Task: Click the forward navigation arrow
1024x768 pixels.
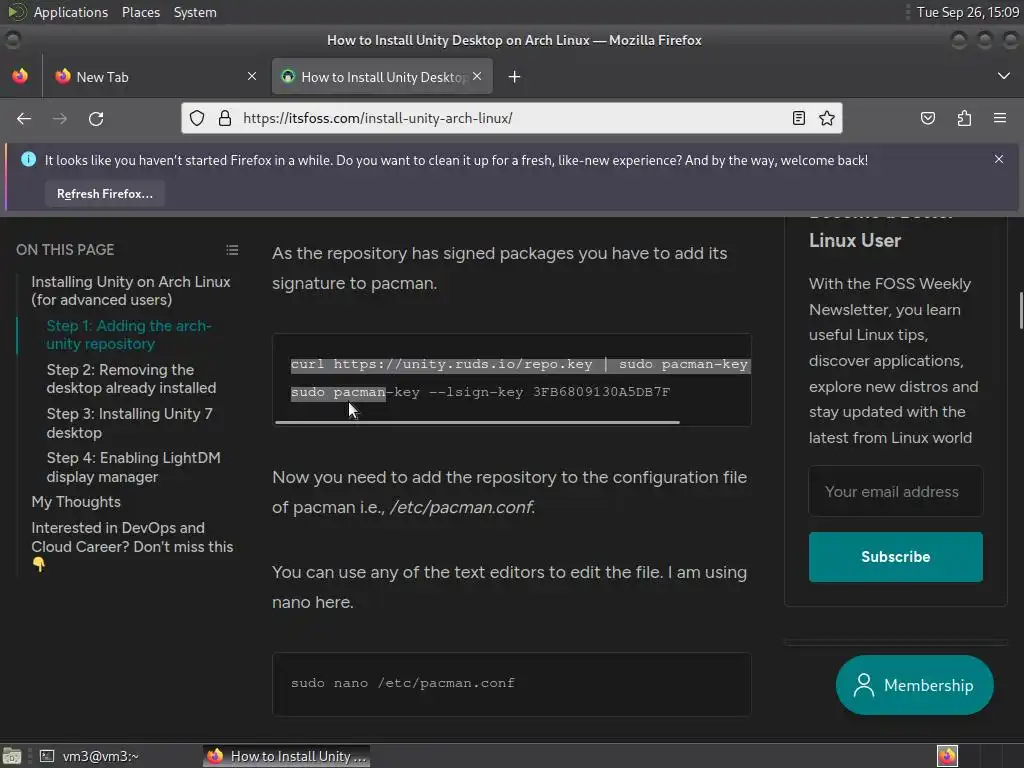Action: 59,118
